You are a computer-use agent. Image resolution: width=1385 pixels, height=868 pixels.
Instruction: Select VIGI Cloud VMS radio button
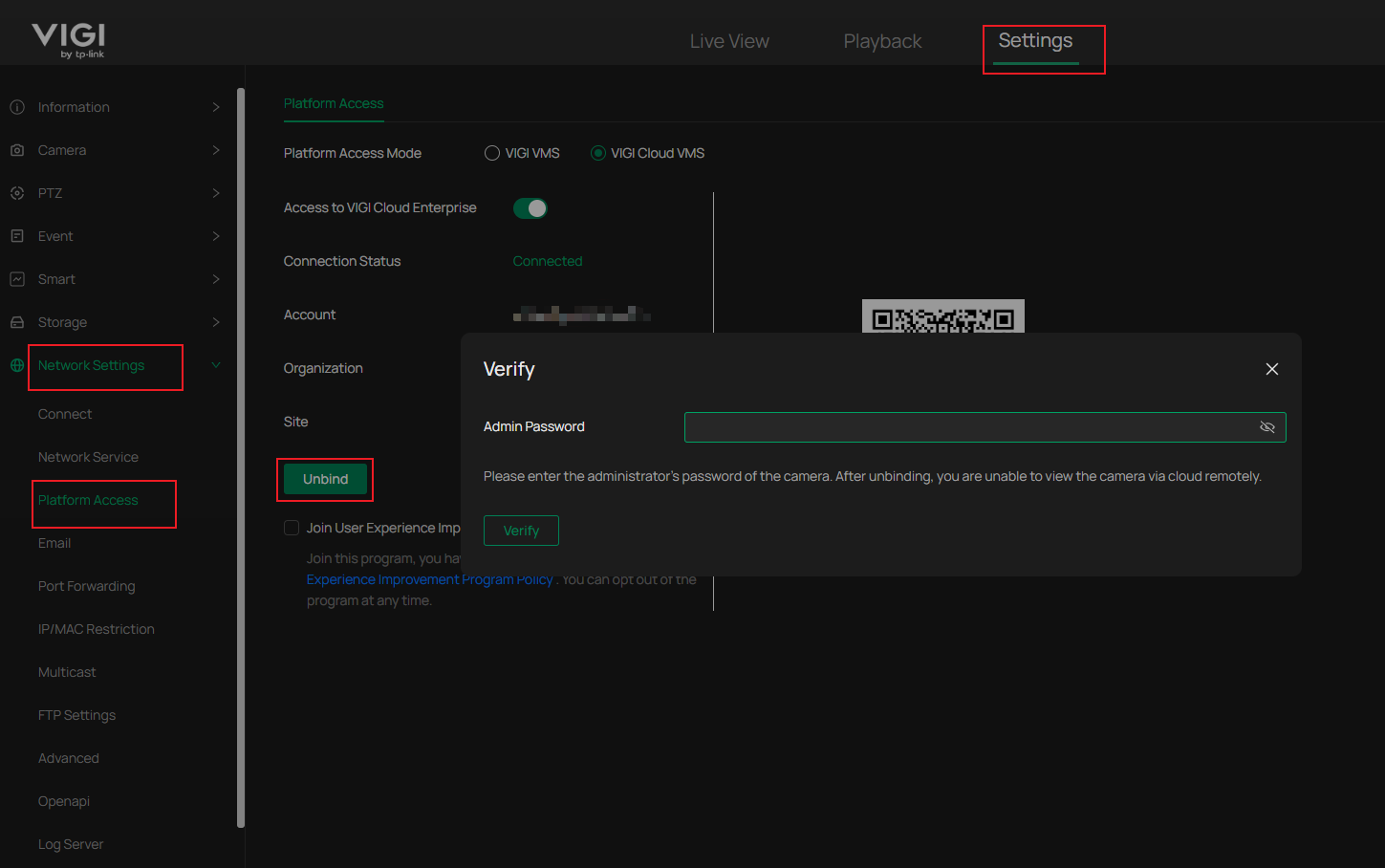(x=598, y=153)
